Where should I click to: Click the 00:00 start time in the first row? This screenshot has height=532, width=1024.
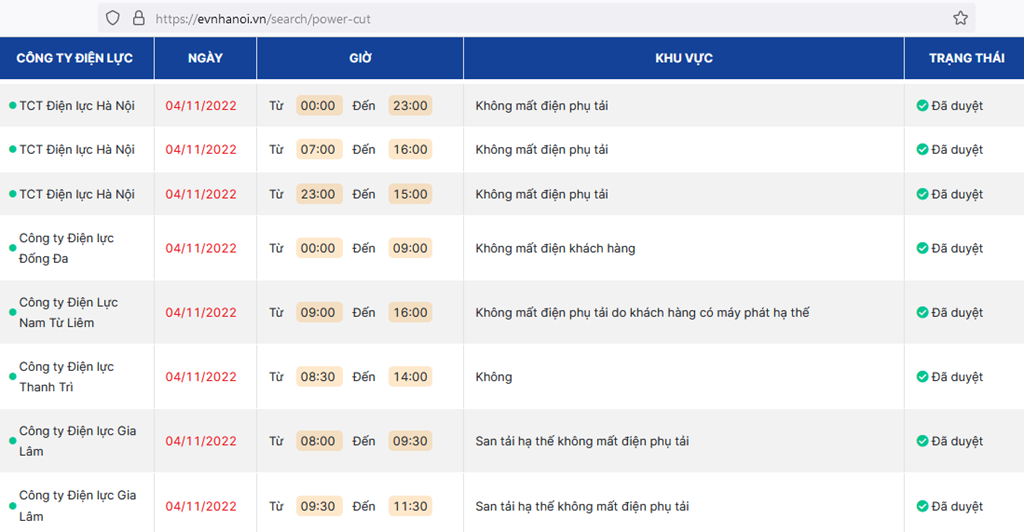click(x=318, y=106)
